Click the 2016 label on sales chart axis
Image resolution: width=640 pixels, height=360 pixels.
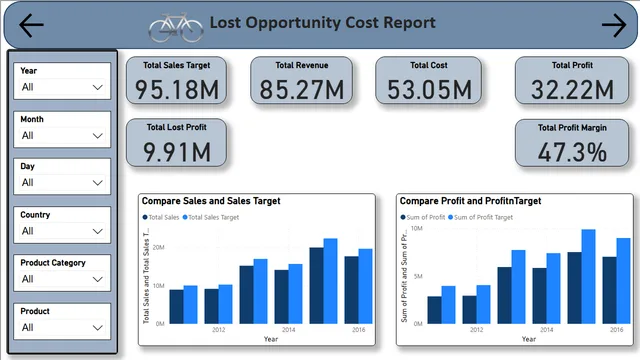(x=358, y=330)
